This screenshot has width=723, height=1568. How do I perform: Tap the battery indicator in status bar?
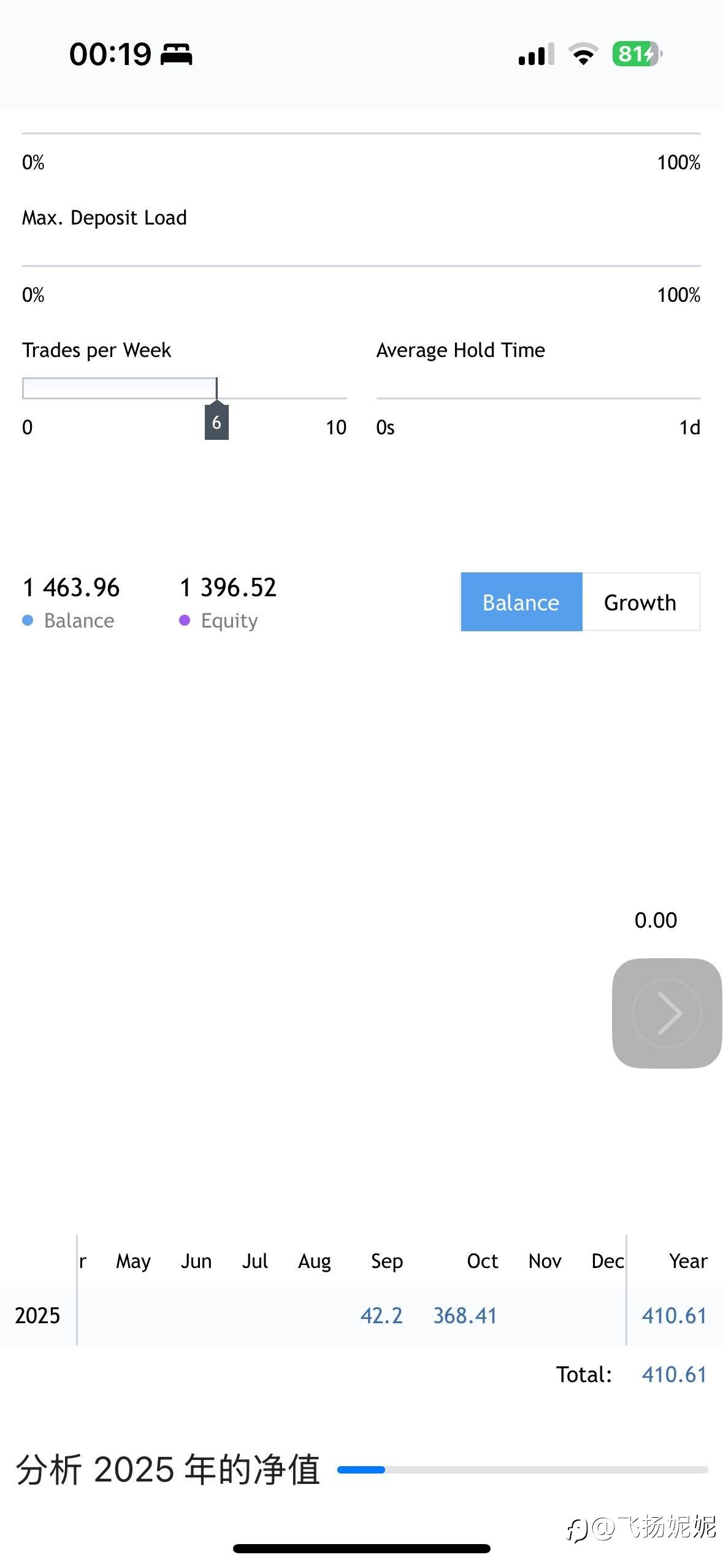(637, 54)
